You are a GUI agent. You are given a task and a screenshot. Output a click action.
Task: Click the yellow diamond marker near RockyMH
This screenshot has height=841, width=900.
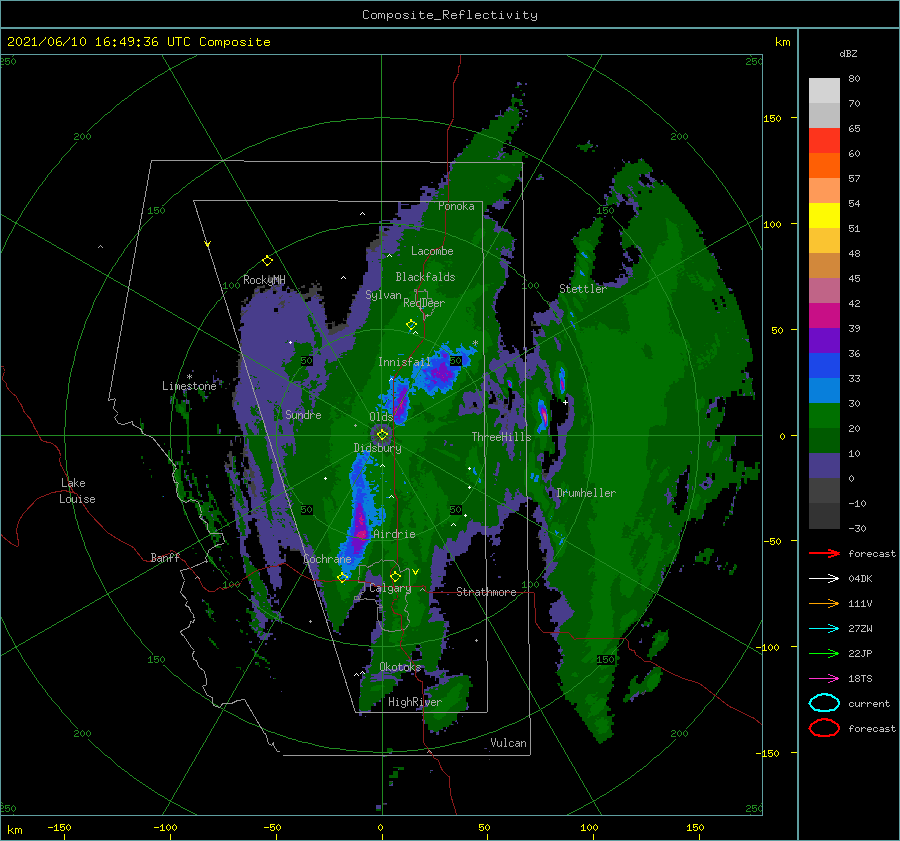(x=267, y=261)
